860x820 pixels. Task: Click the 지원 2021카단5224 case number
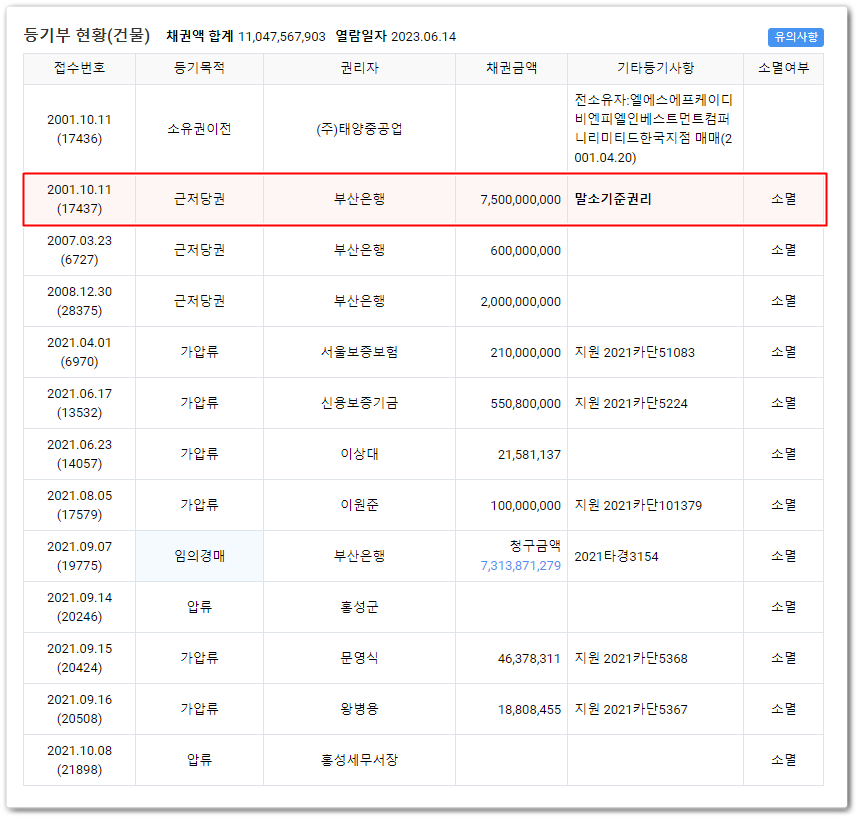pos(631,403)
